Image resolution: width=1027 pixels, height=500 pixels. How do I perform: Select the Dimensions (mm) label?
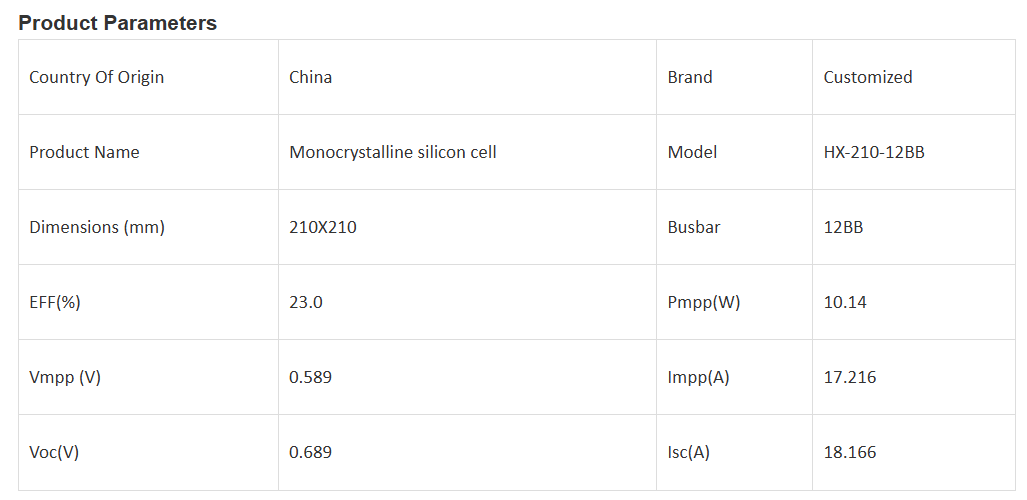point(96,227)
